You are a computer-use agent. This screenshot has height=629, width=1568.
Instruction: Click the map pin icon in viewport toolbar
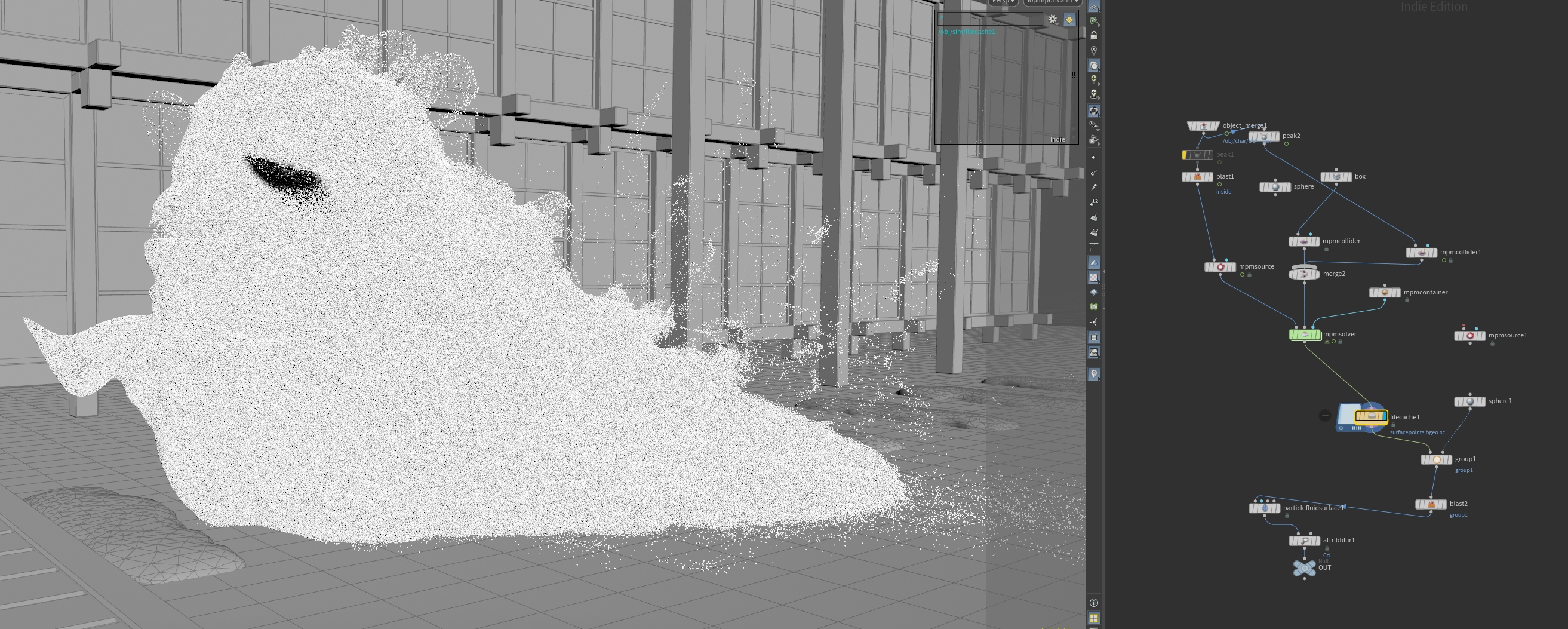1094,375
